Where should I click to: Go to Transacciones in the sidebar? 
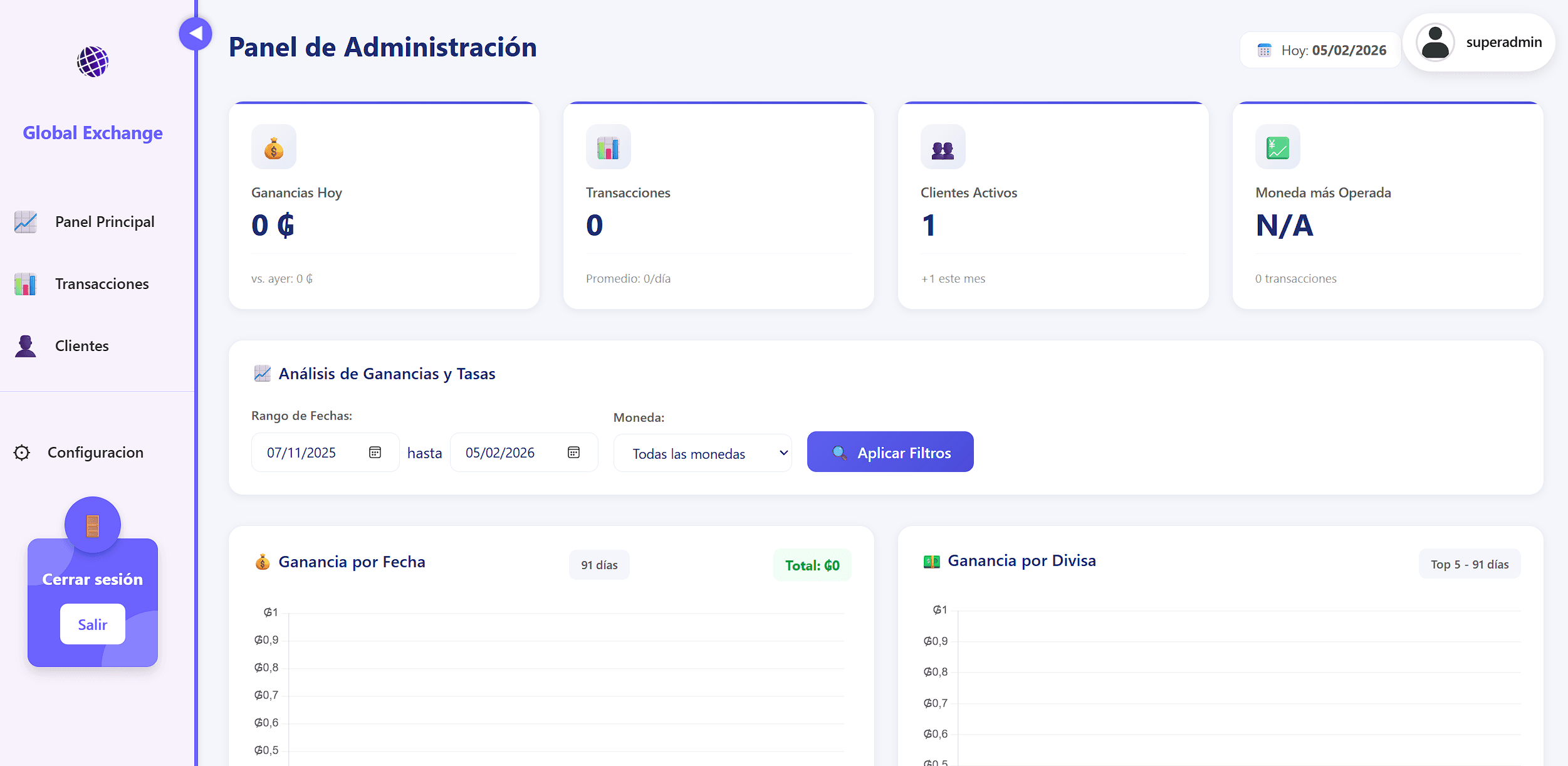(x=97, y=284)
